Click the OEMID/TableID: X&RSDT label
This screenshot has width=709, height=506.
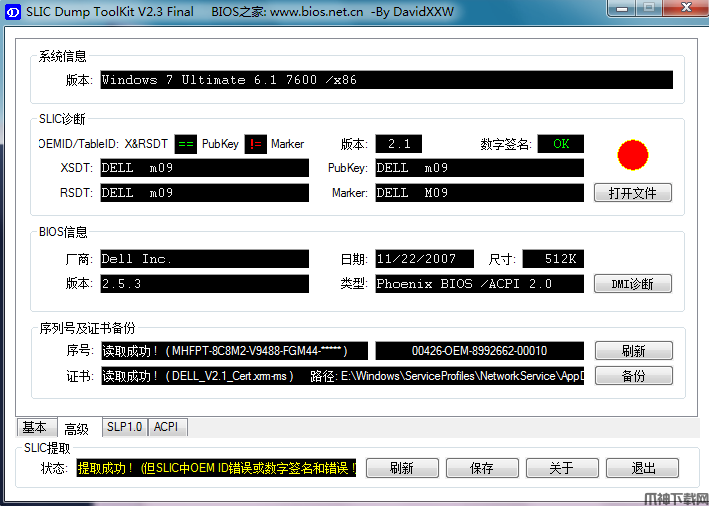tap(103, 144)
